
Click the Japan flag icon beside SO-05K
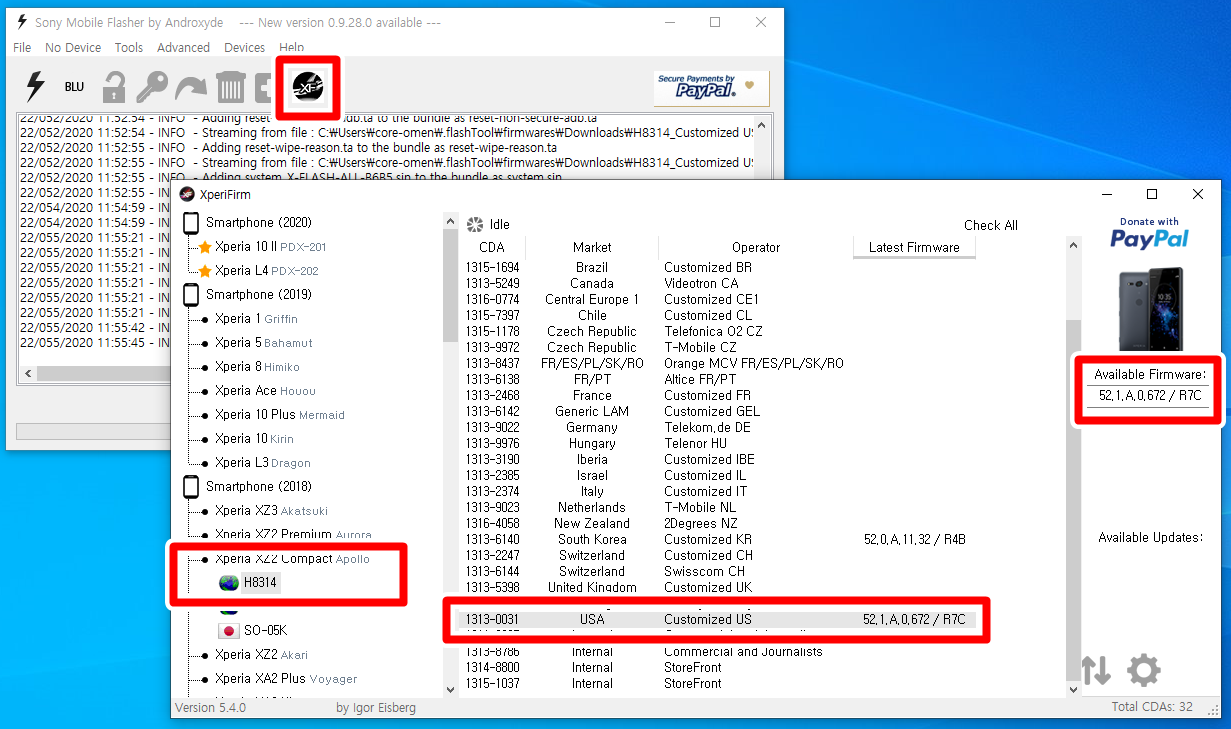[228, 631]
